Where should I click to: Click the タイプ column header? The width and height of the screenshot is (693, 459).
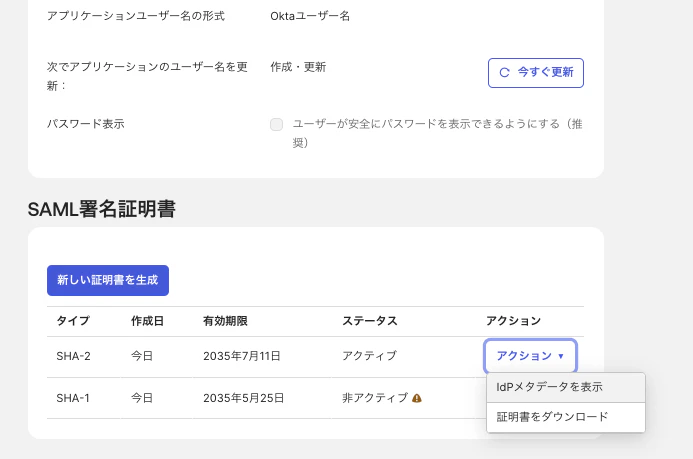73,321
